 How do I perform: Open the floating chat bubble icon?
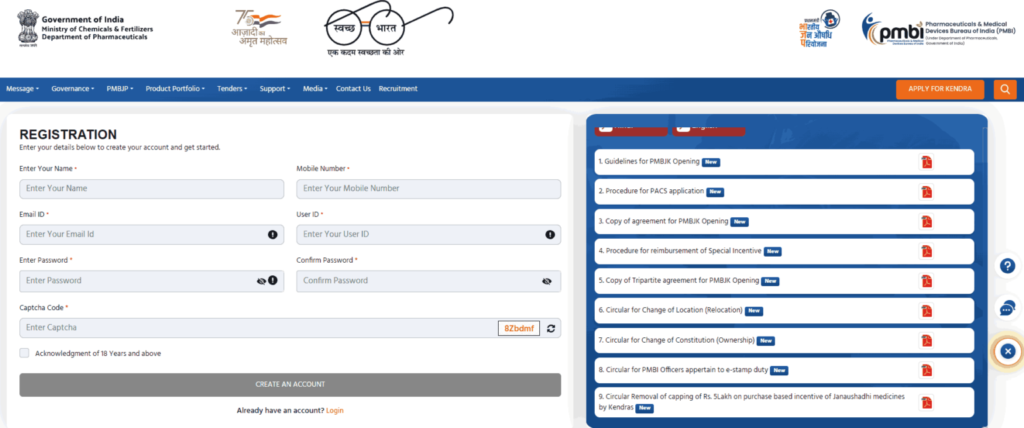point(1008,309)
